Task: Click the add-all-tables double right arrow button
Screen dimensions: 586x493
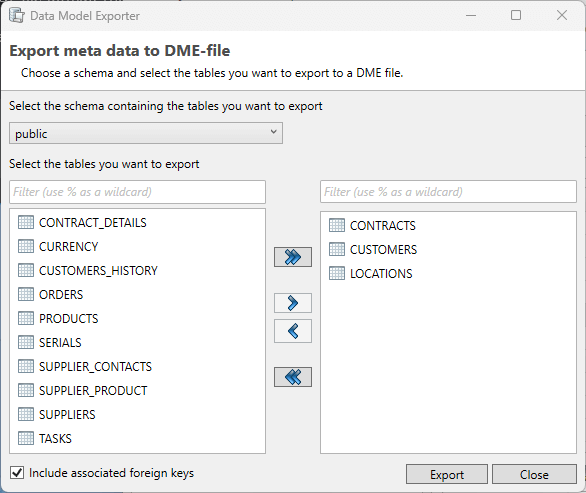Action: (x=293, y=257)
